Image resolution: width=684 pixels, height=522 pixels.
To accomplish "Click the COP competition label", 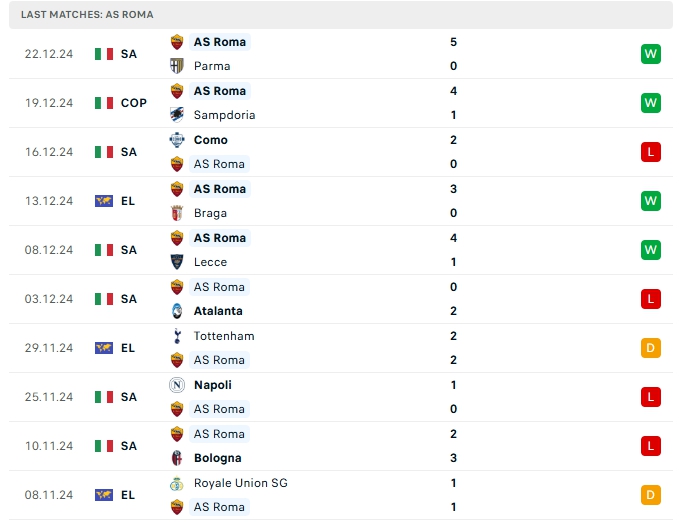I will [x=134, y=103].
